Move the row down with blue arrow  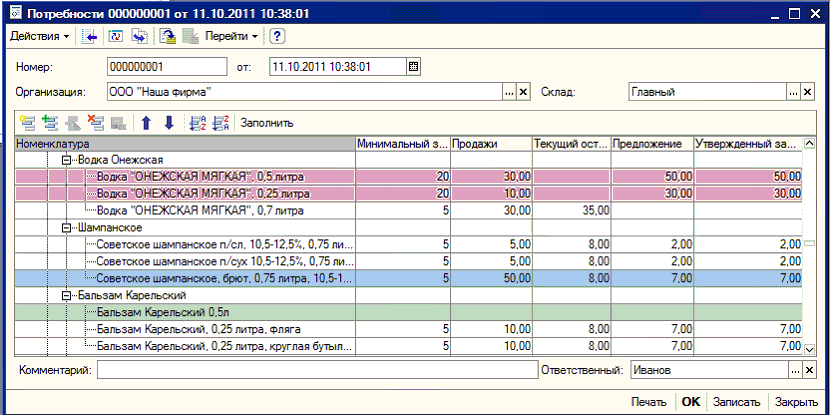[169, 123]
